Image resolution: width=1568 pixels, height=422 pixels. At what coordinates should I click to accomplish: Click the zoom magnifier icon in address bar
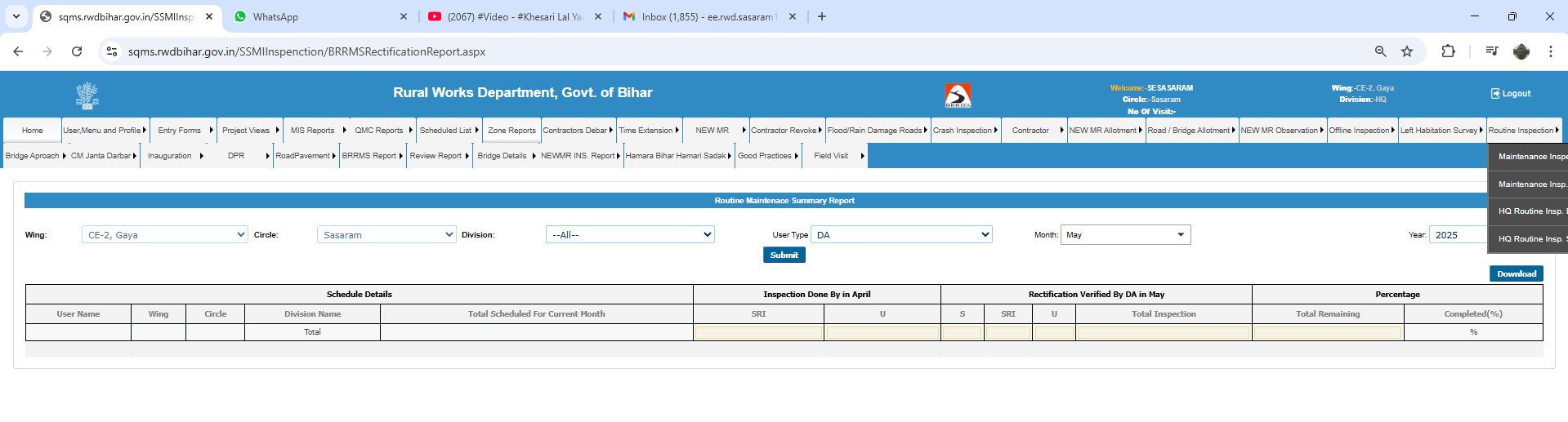(x=1380, y=51)
